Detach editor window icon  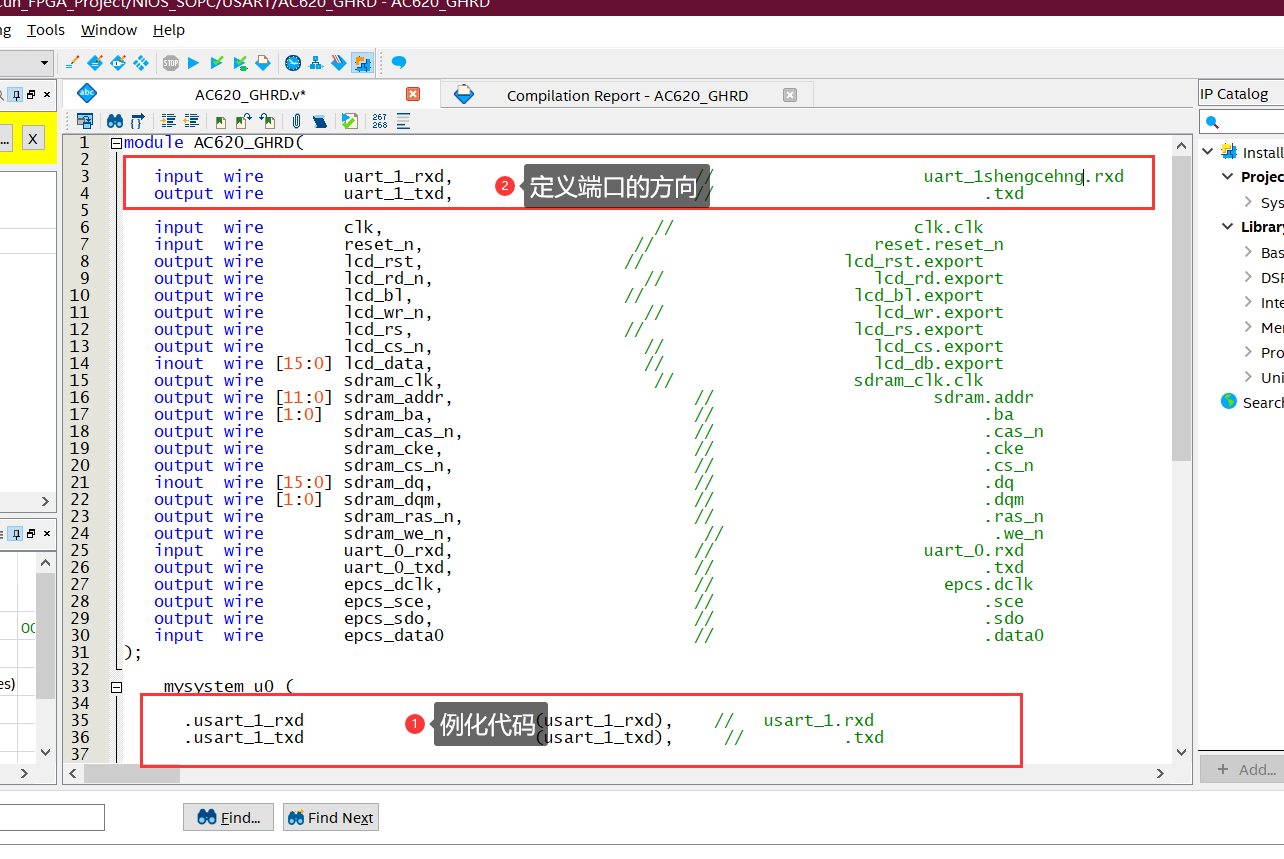tap(85, 121)
